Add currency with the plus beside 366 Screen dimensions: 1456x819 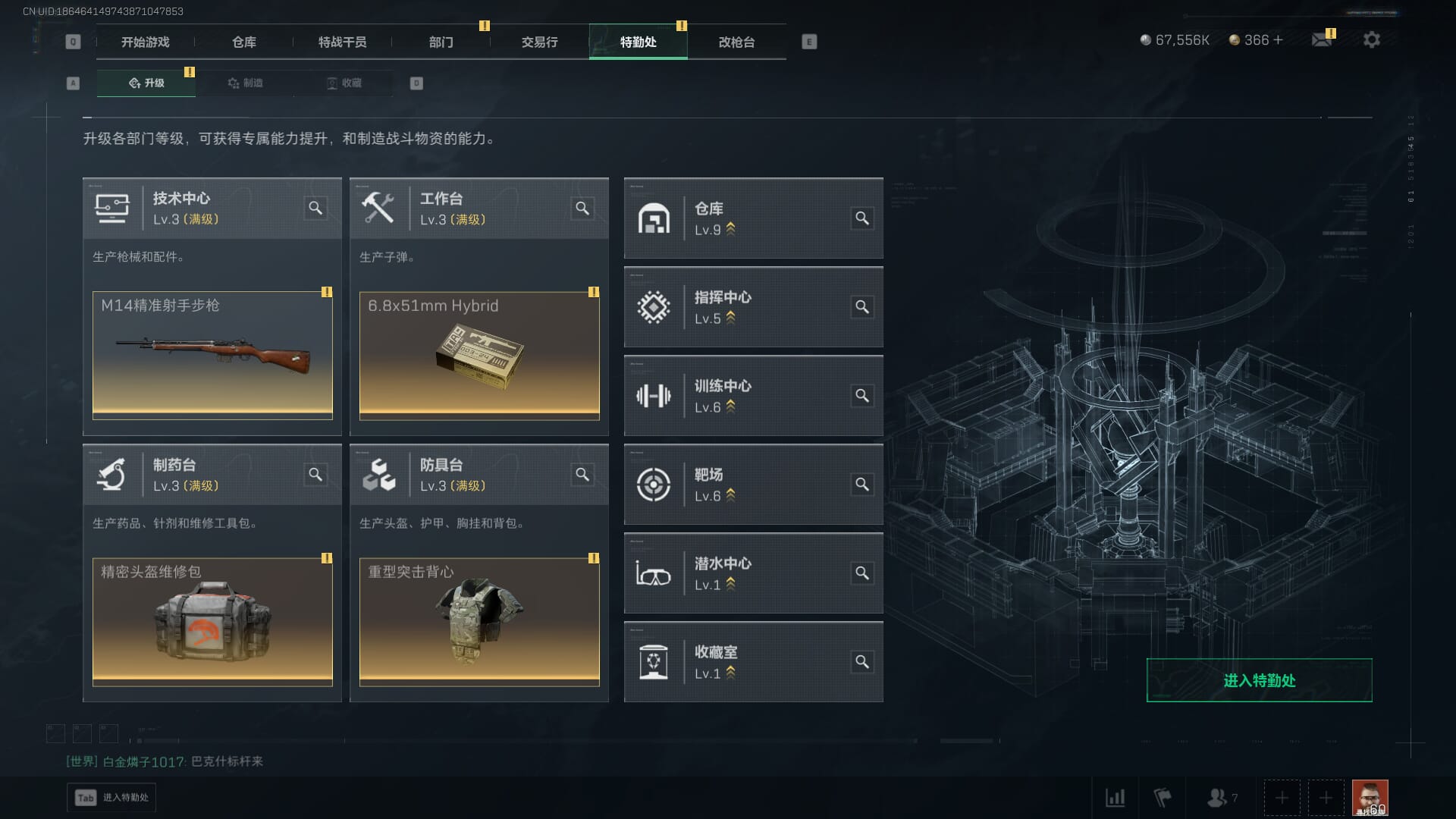(1279, 39)
